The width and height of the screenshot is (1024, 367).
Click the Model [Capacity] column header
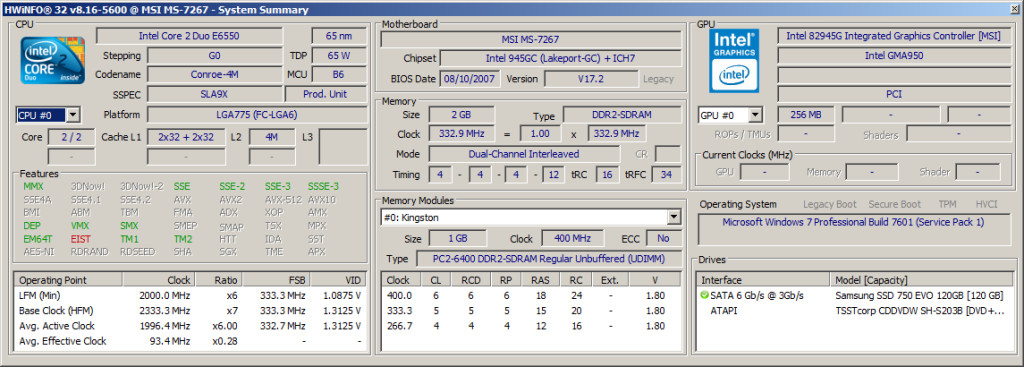click(921, 280)
